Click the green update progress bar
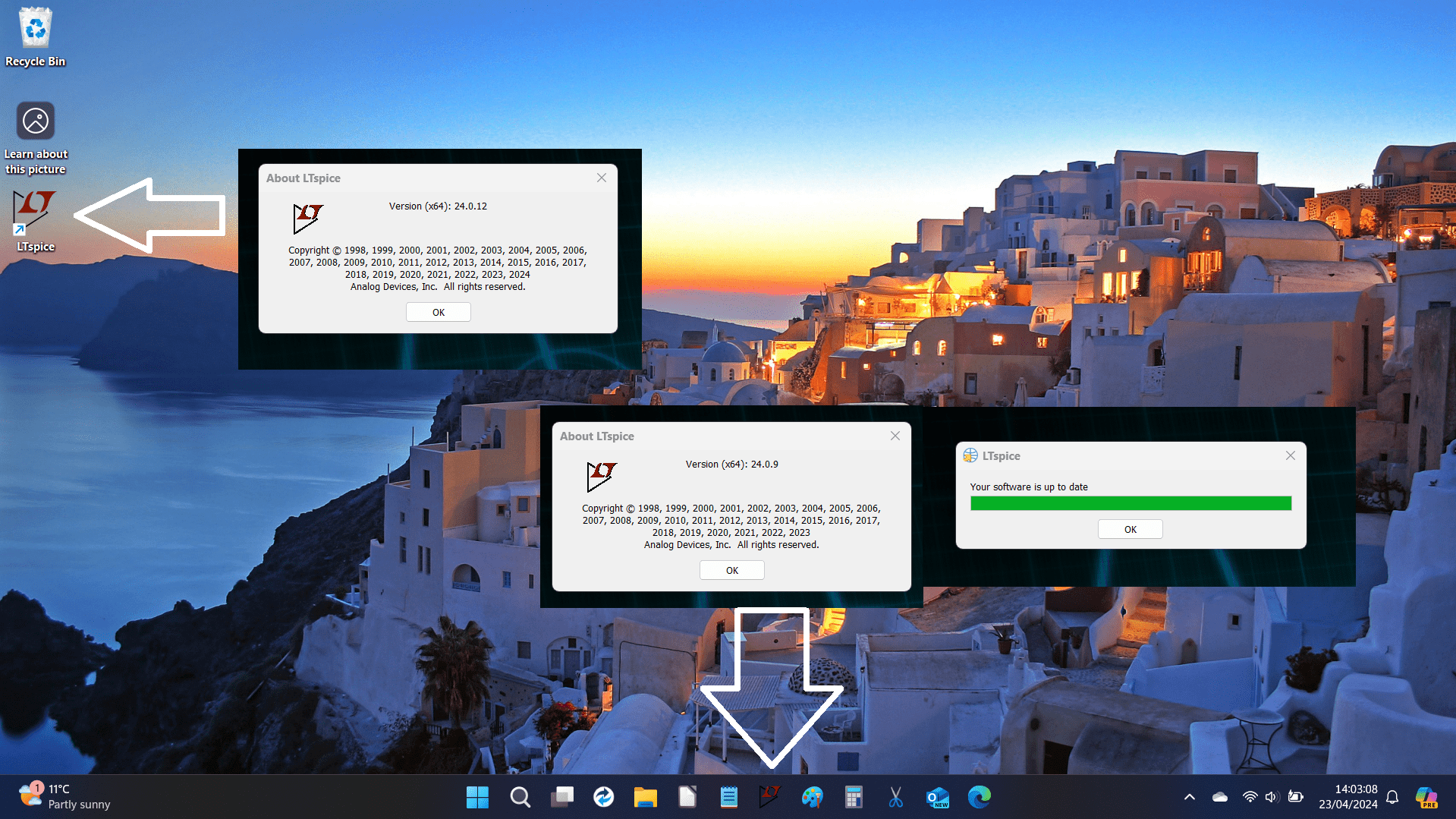The width and height of the screenshot is (1456, 819). [1131, 503]
